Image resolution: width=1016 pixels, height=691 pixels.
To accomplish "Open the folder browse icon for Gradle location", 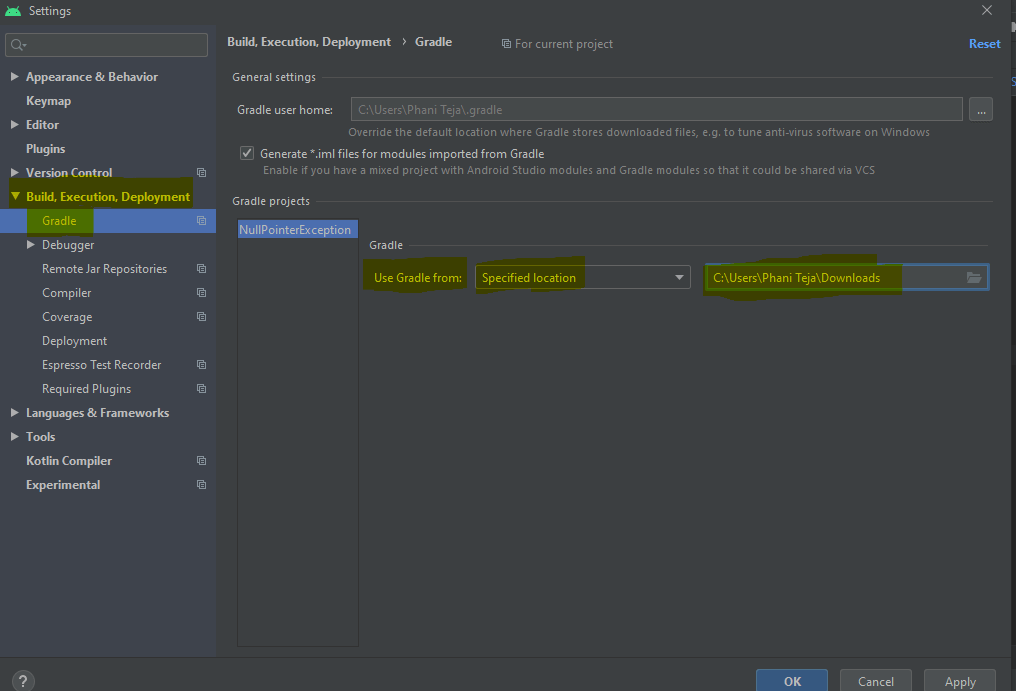I will 973,277.
